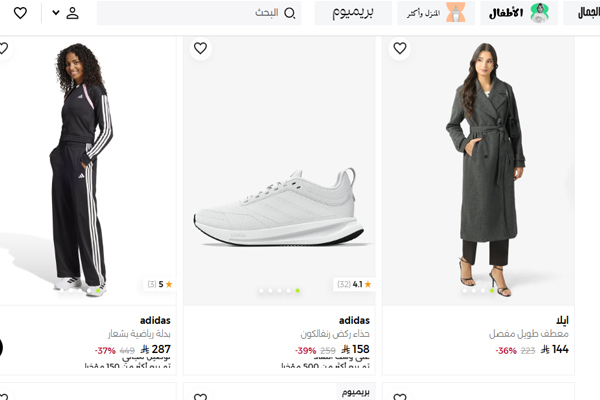Click the user account icon
Image resolution: width=600 pixels, height=400 pixels.
click(73, 13)
